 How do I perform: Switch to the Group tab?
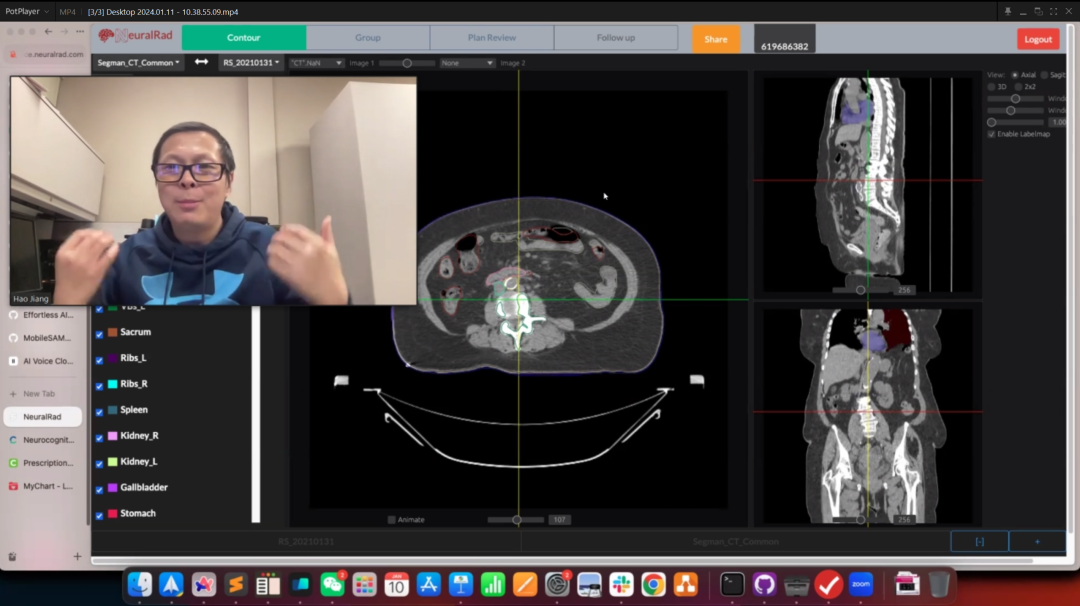[368, 38]
